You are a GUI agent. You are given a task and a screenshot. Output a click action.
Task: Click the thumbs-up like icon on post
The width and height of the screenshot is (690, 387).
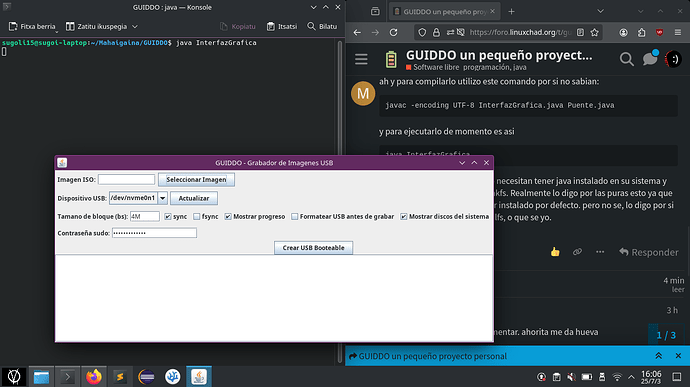(555, 252)
